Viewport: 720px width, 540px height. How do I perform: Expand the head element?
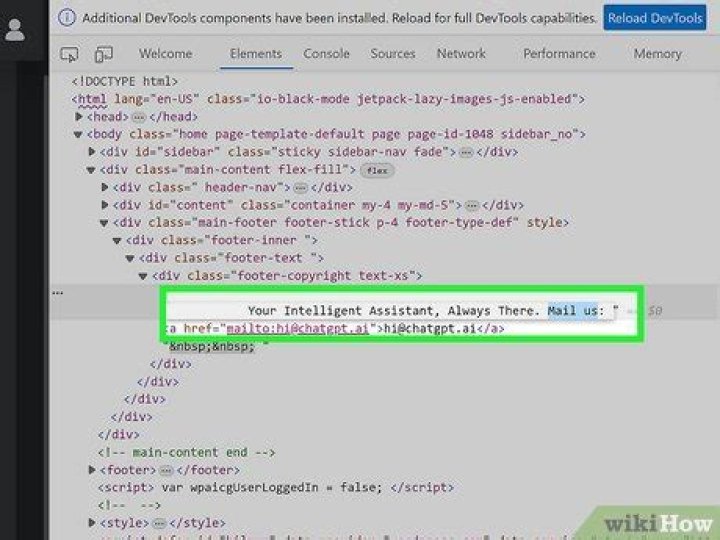point(79,117)
